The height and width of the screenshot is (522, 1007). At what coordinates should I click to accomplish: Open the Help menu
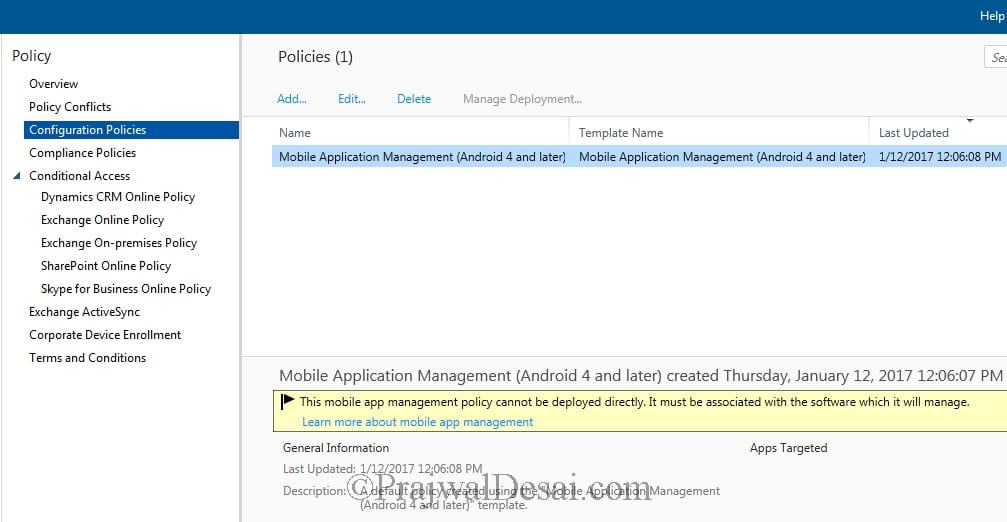(x=992, y=16)
